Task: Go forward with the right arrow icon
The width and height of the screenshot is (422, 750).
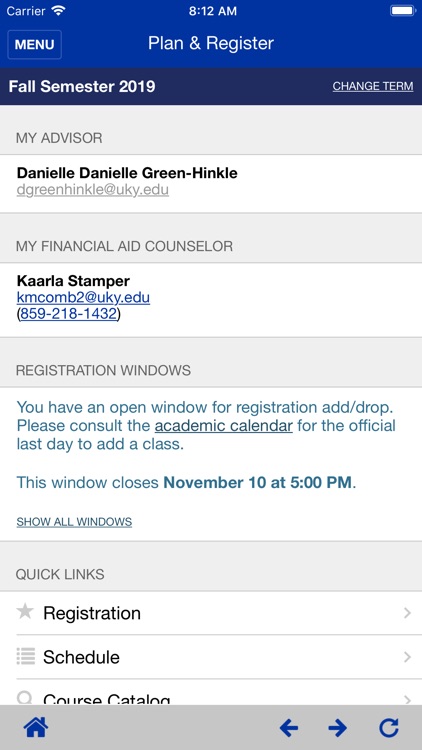Action: (x=338, y=728)
